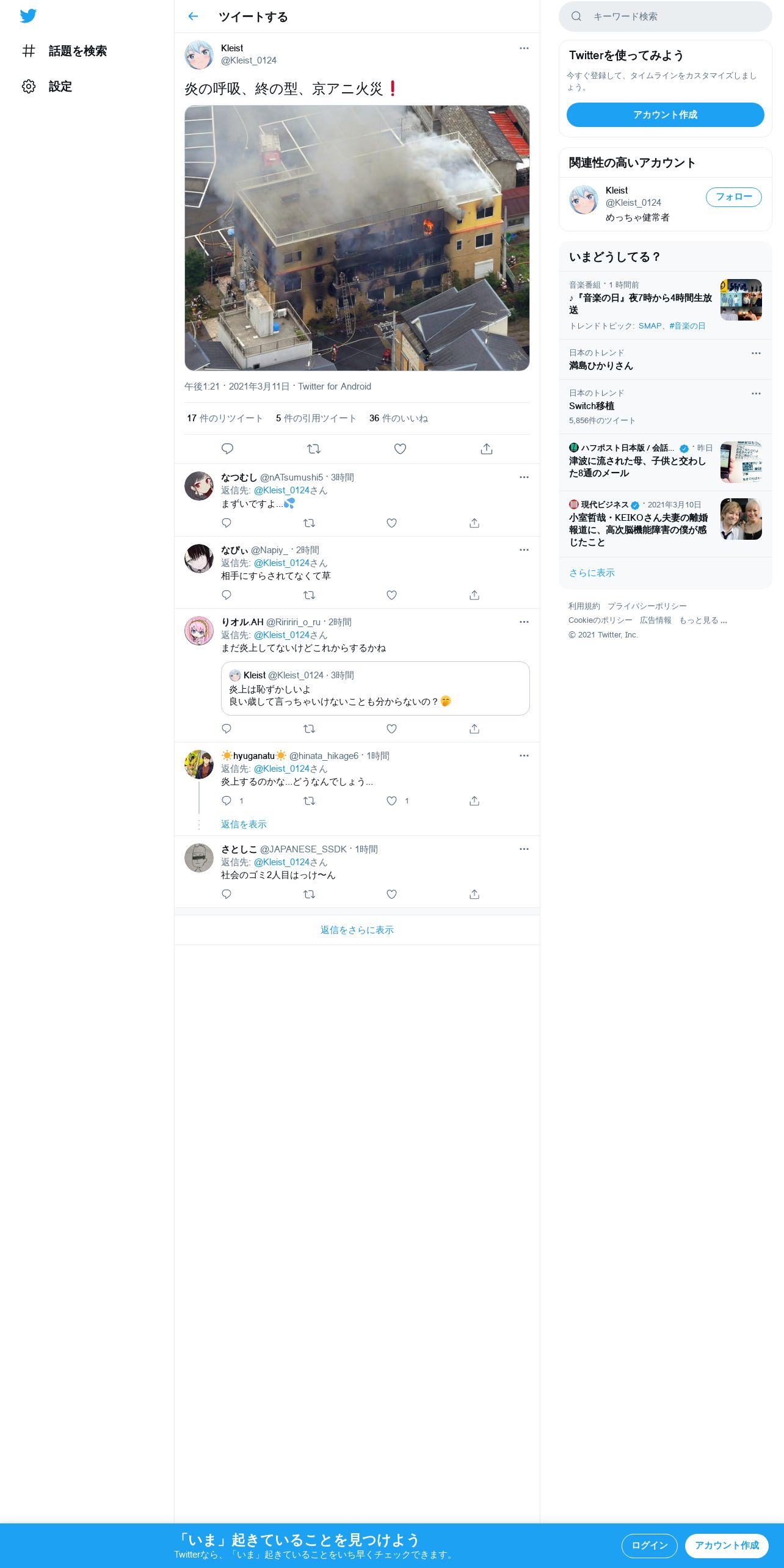Click the reply icon under main tweet
The image size is (784, 1568).
(x=227, y=449)
